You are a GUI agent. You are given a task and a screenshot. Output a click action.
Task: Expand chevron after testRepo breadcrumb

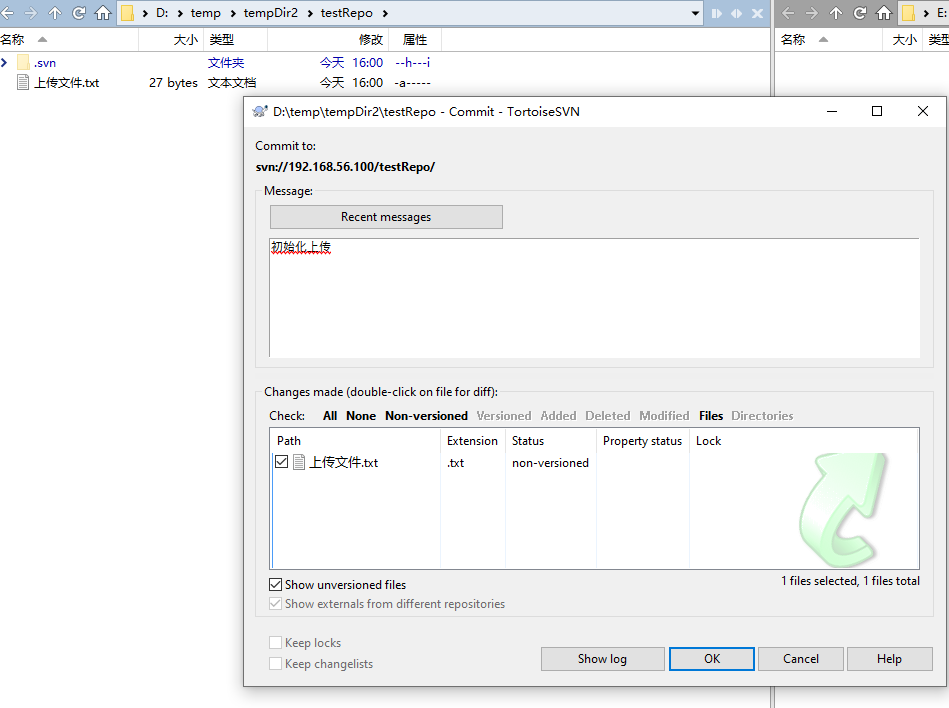pyautogui.click(x=385, y=13)
